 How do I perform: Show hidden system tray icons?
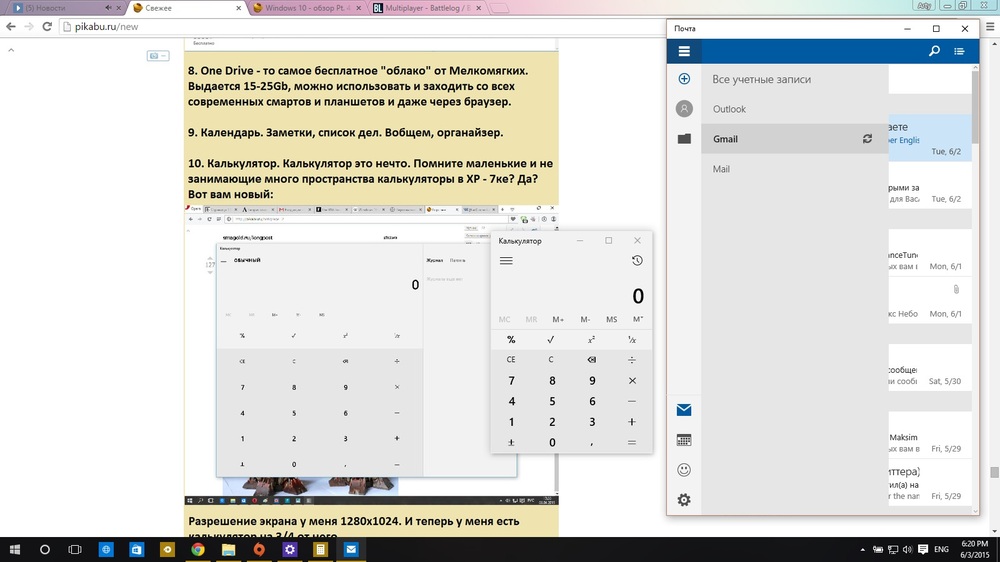click(x=860, y=550)
